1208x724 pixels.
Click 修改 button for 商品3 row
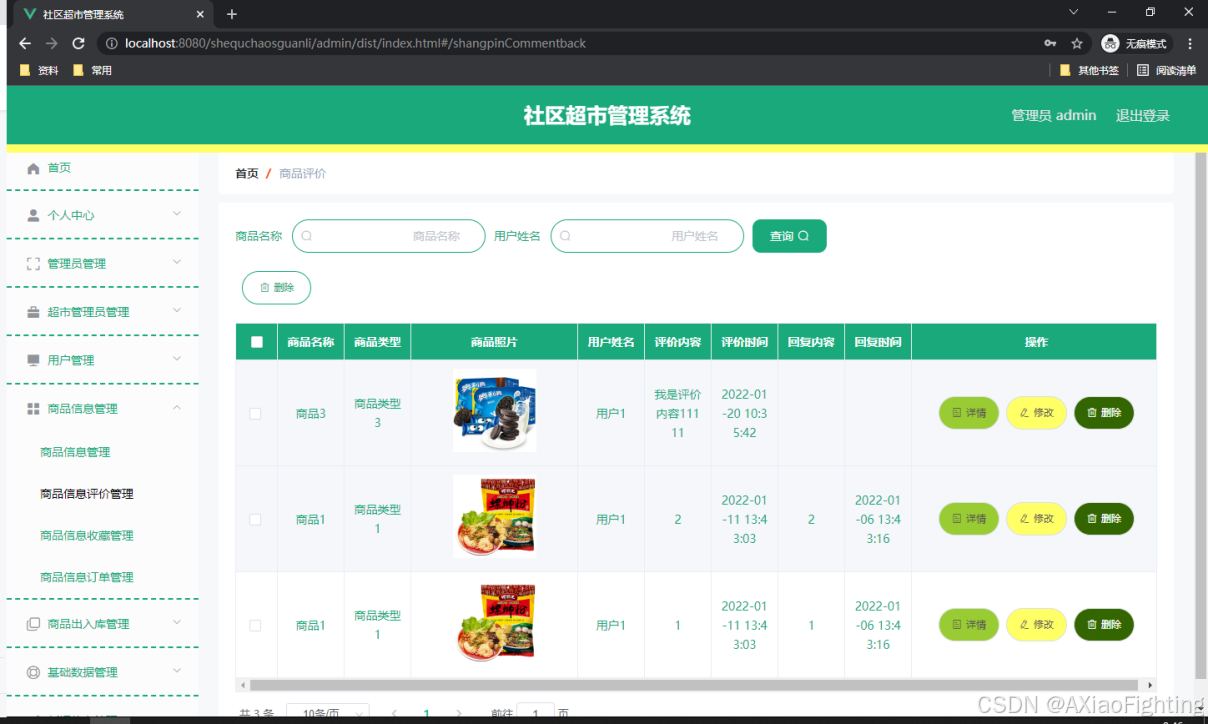coord(1036,413)
